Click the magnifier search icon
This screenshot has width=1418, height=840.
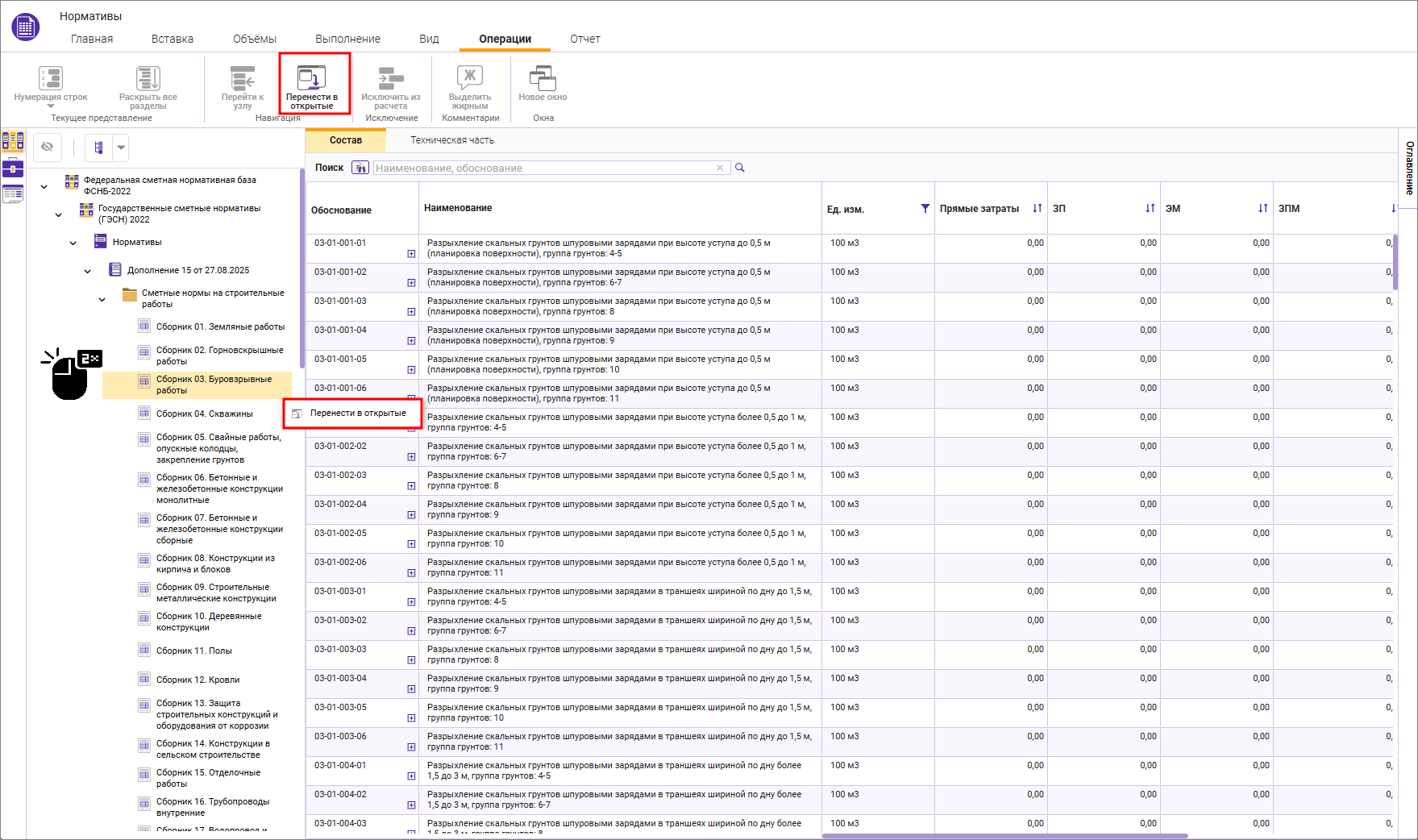click(x=740, y=168)
